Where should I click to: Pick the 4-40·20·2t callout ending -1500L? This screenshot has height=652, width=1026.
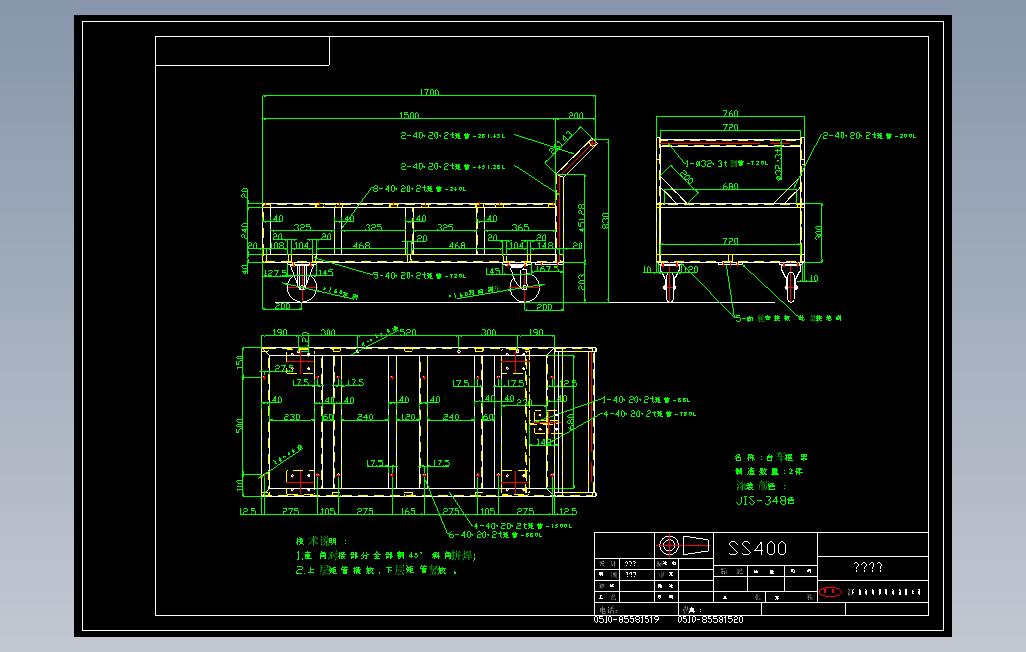point(523,526)
